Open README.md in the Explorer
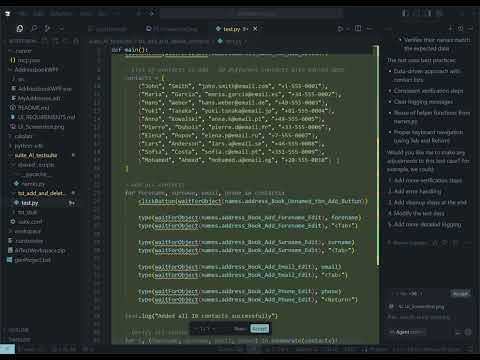Viewport: 480px width, 360px height. pyautogui.click(x=33, y=108)
